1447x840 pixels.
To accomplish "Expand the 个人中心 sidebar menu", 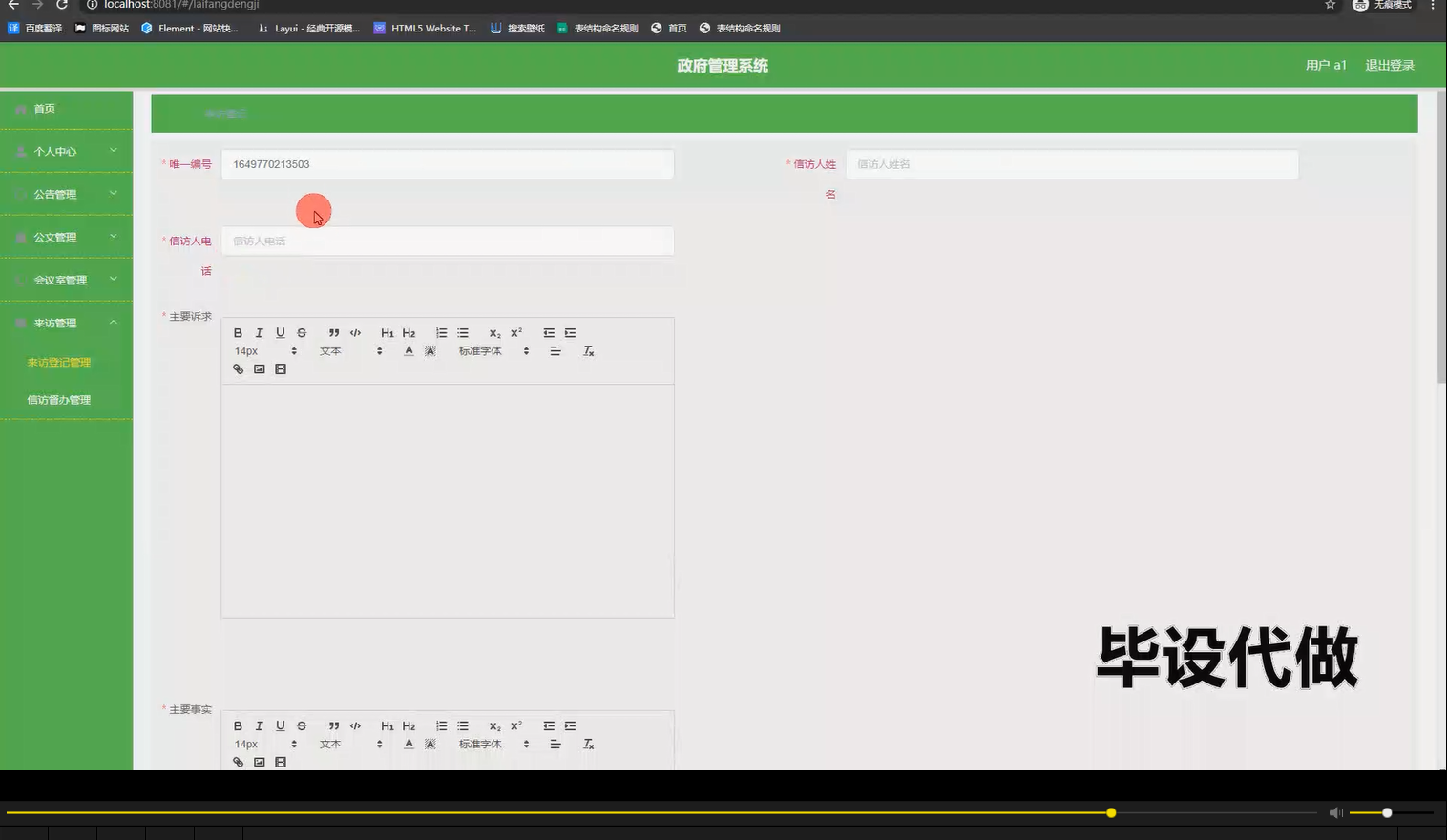I will [x=66, y=151].
